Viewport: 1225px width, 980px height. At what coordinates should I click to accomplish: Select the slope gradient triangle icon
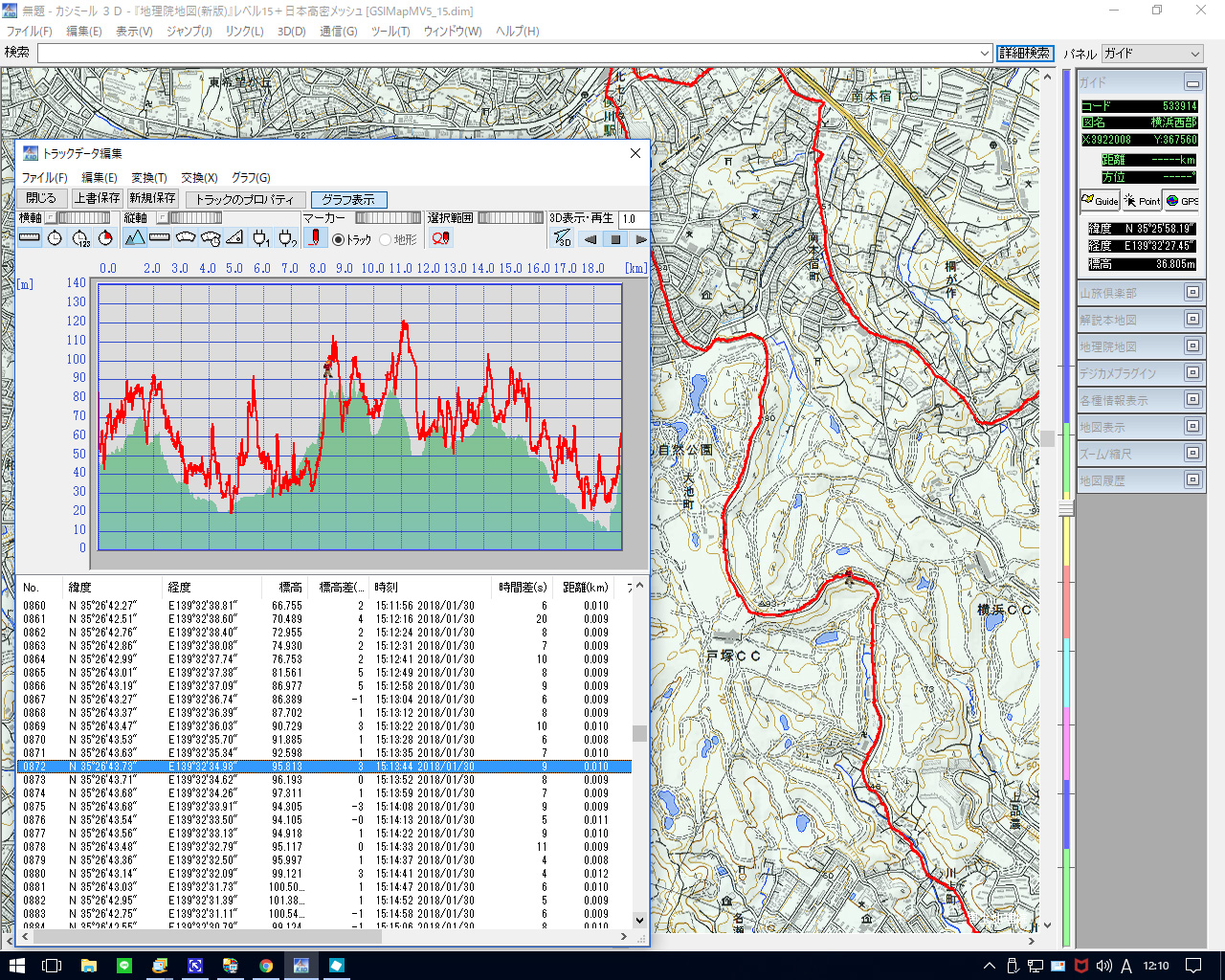[234, 238]
